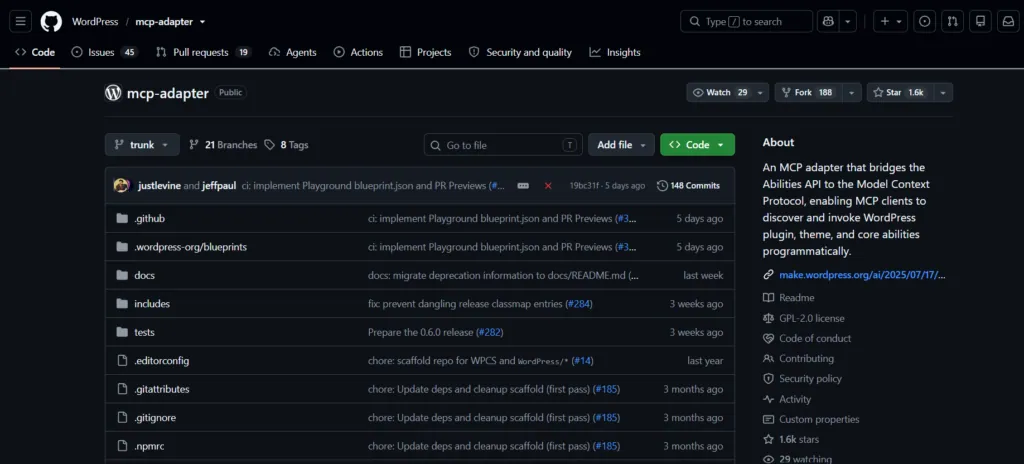Screen dimensions: 1024x464
Task: Click the WordPress logo beside mcp-adapter title
Action: tap(113, 93)
